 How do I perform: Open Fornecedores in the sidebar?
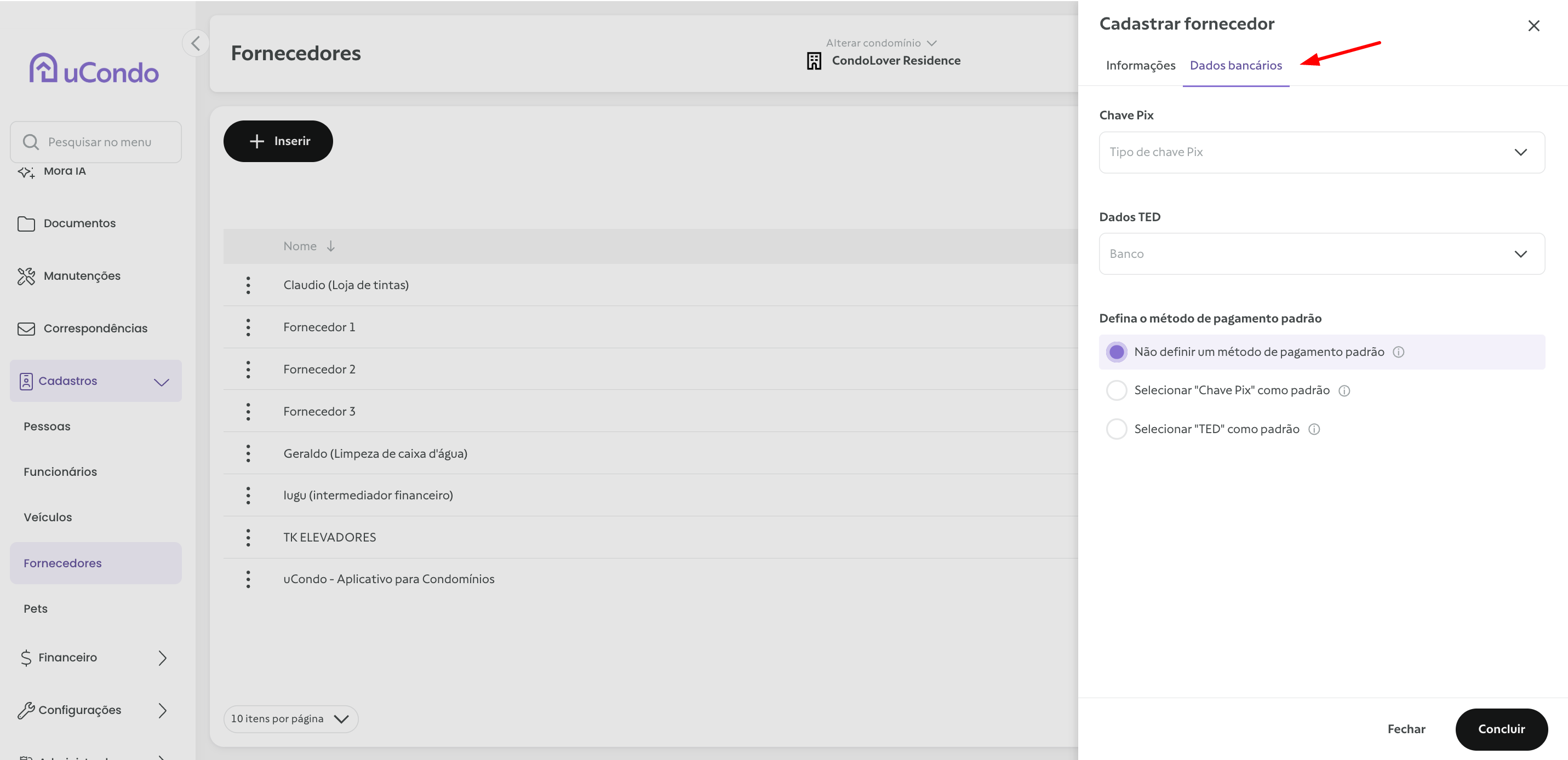click(x=95, y=563)
